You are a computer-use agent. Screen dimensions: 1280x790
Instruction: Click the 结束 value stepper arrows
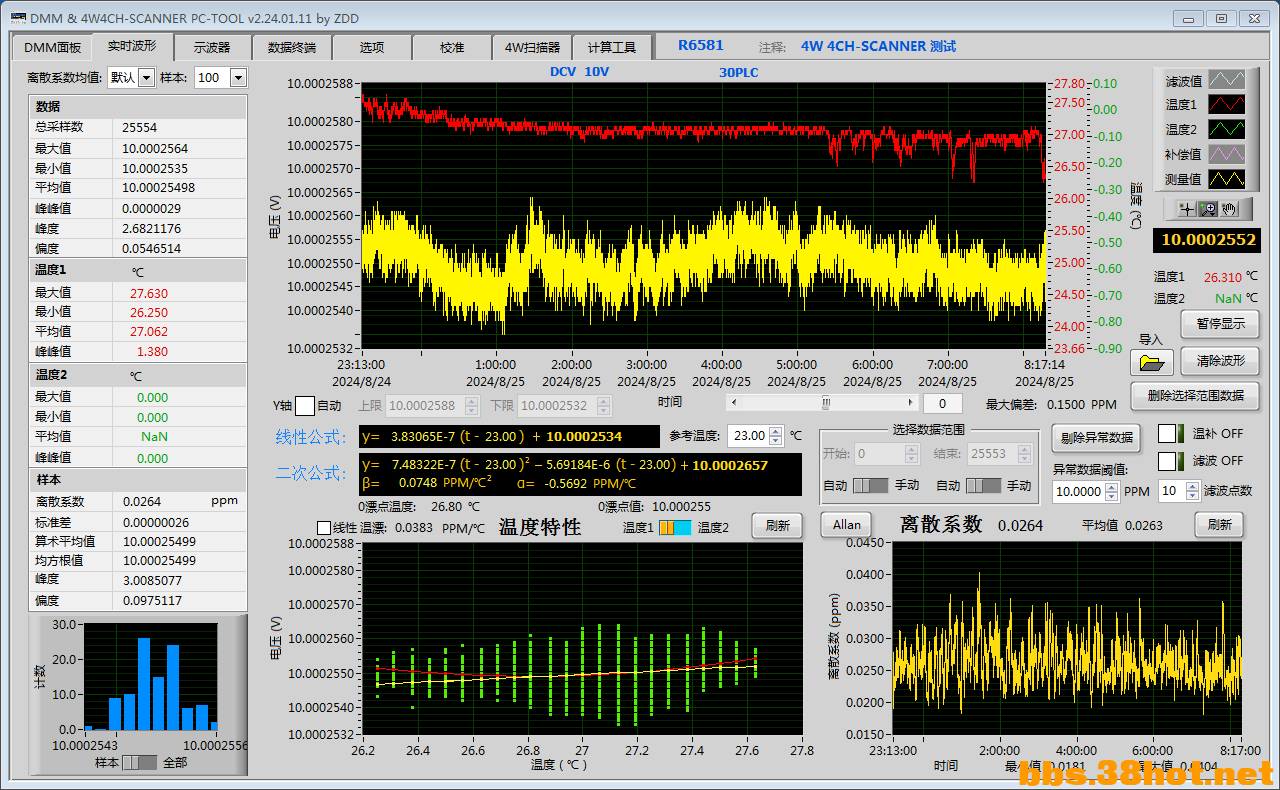1023,454
